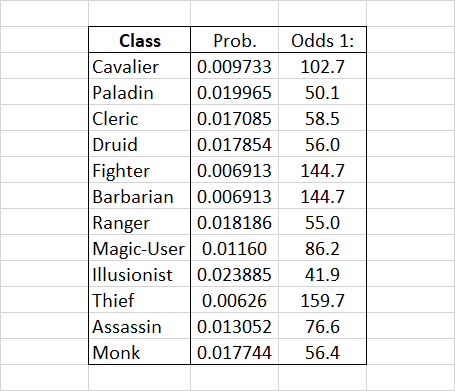Click the Fighter odds cell 144.7
Screen dimensions: 455x391
tap(322, 170)
